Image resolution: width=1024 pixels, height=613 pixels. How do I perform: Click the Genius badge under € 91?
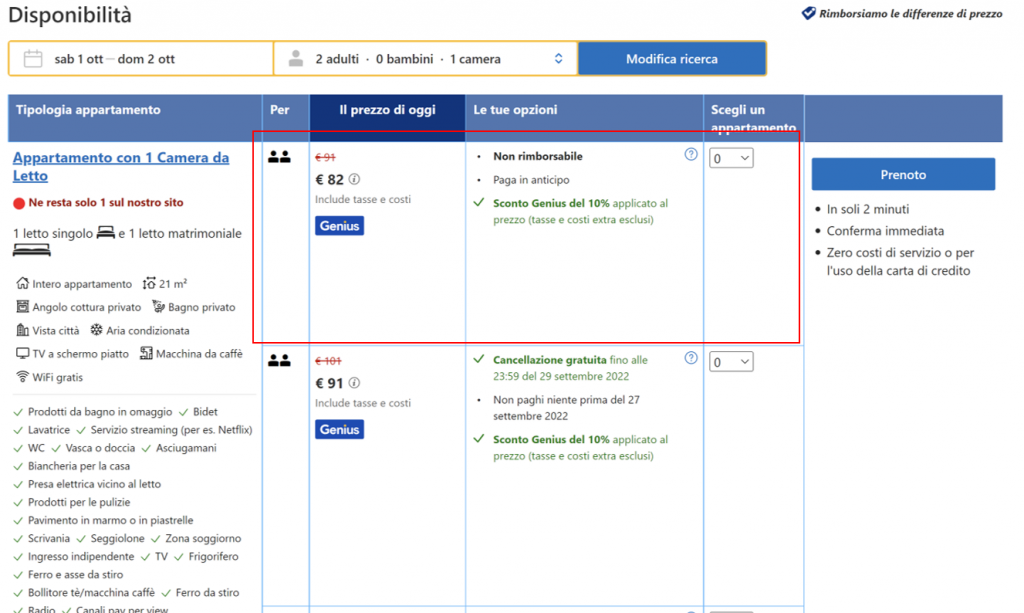coord(339,429)
